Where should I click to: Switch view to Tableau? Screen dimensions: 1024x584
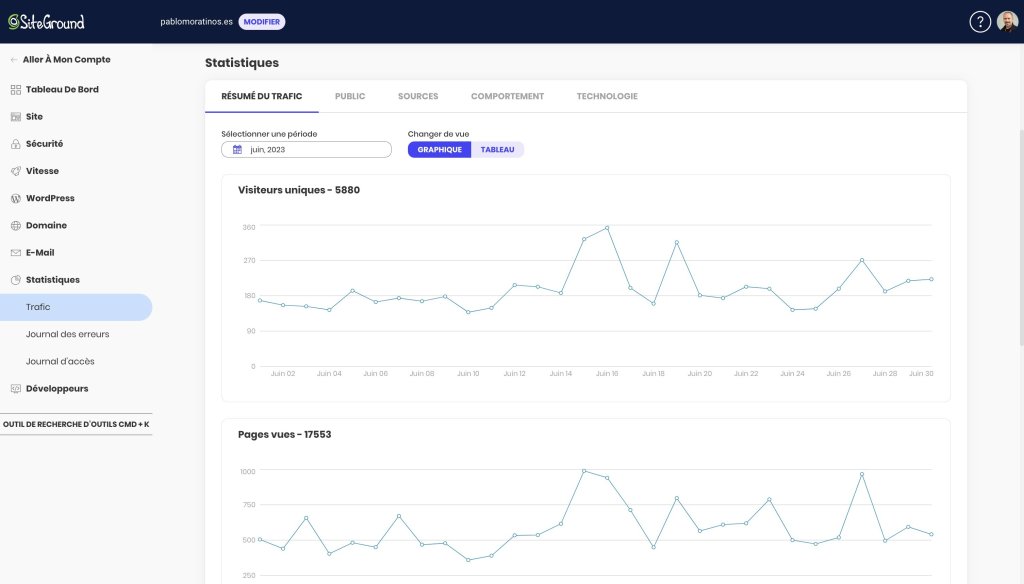pyautogui.click(x=497, y=150)
